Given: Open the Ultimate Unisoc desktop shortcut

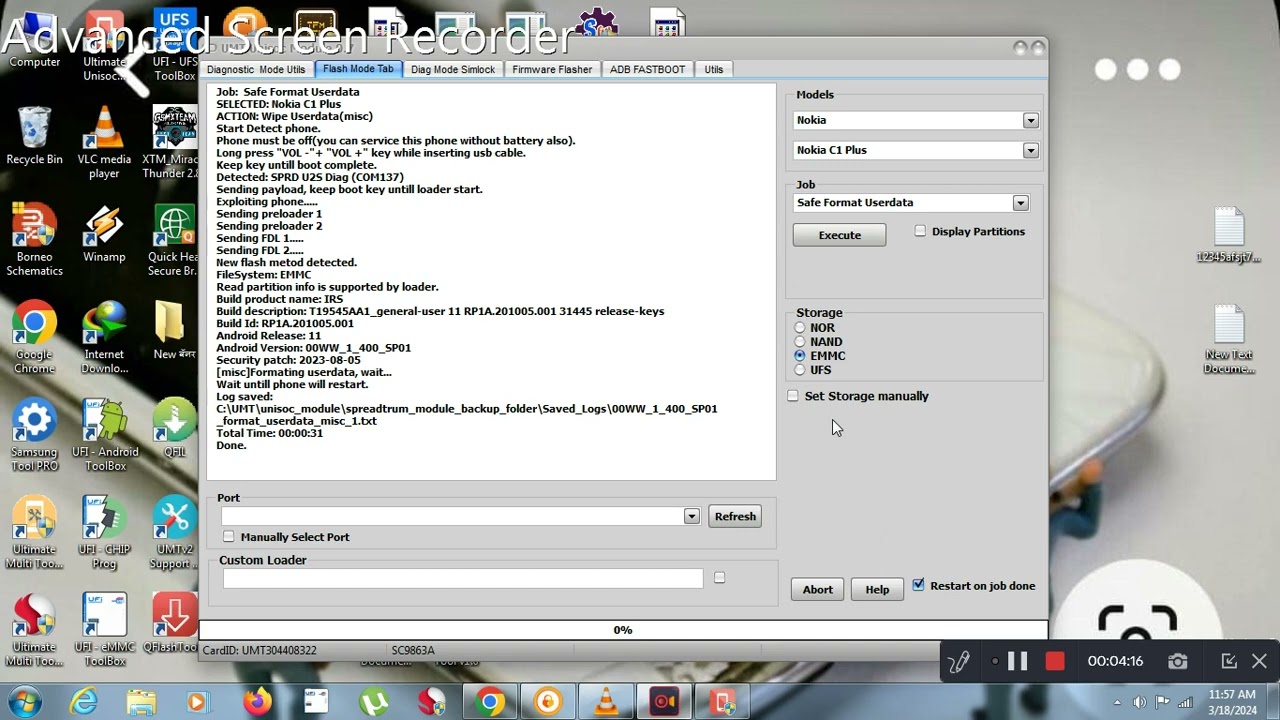Looking at the screenshot, I should coord(104,47).
